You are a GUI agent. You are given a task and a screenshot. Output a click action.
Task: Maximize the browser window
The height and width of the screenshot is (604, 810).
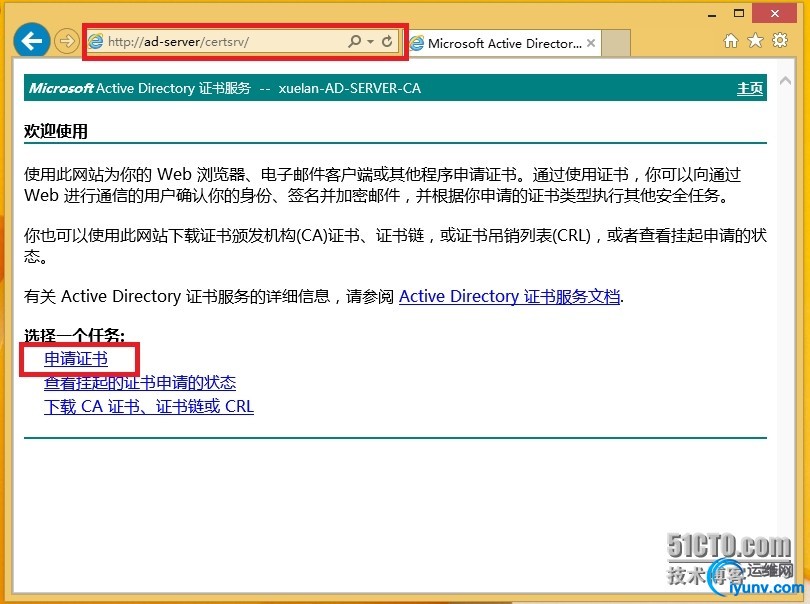[x=739, y=14]
